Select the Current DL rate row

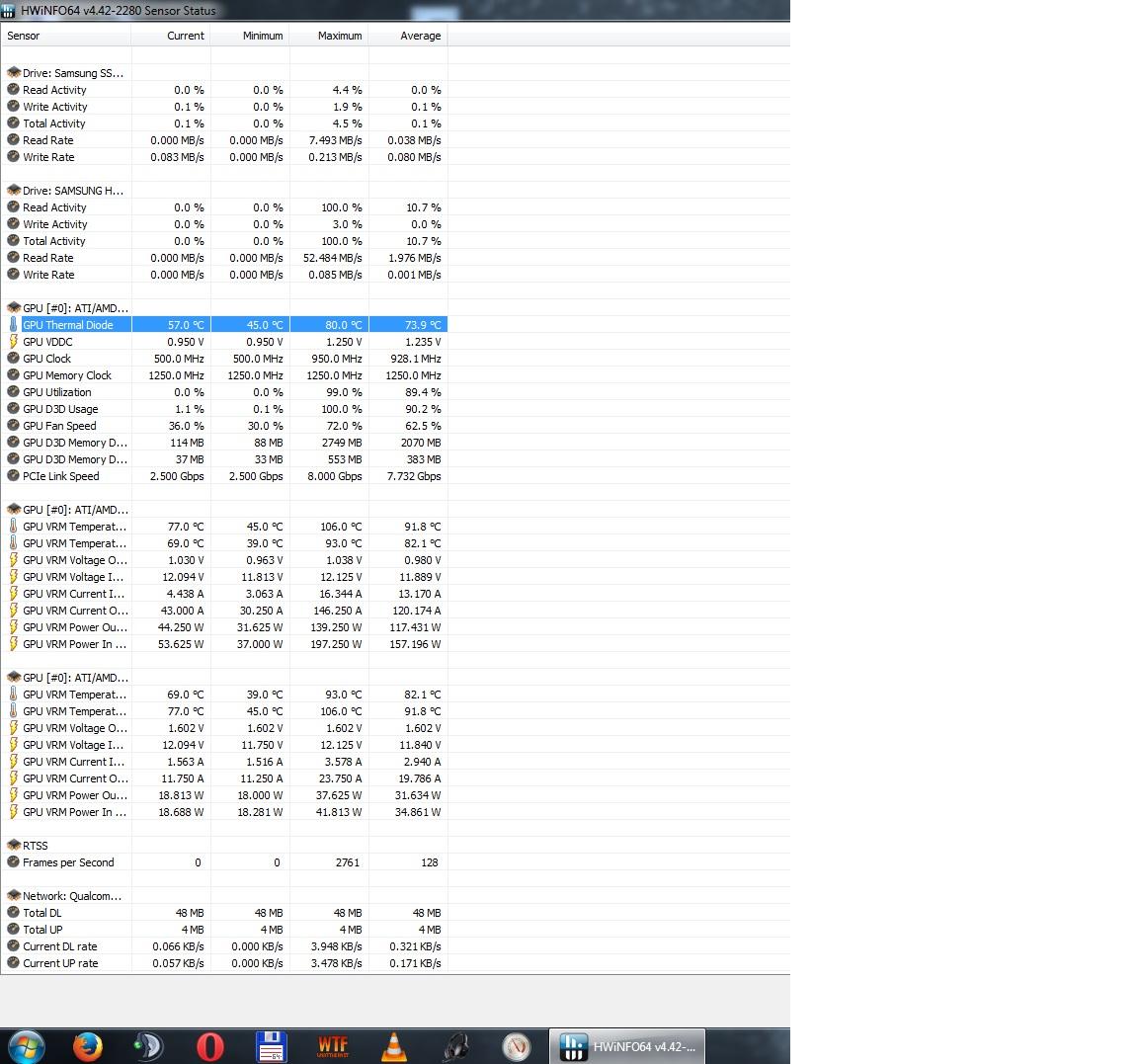click(224, 945)
